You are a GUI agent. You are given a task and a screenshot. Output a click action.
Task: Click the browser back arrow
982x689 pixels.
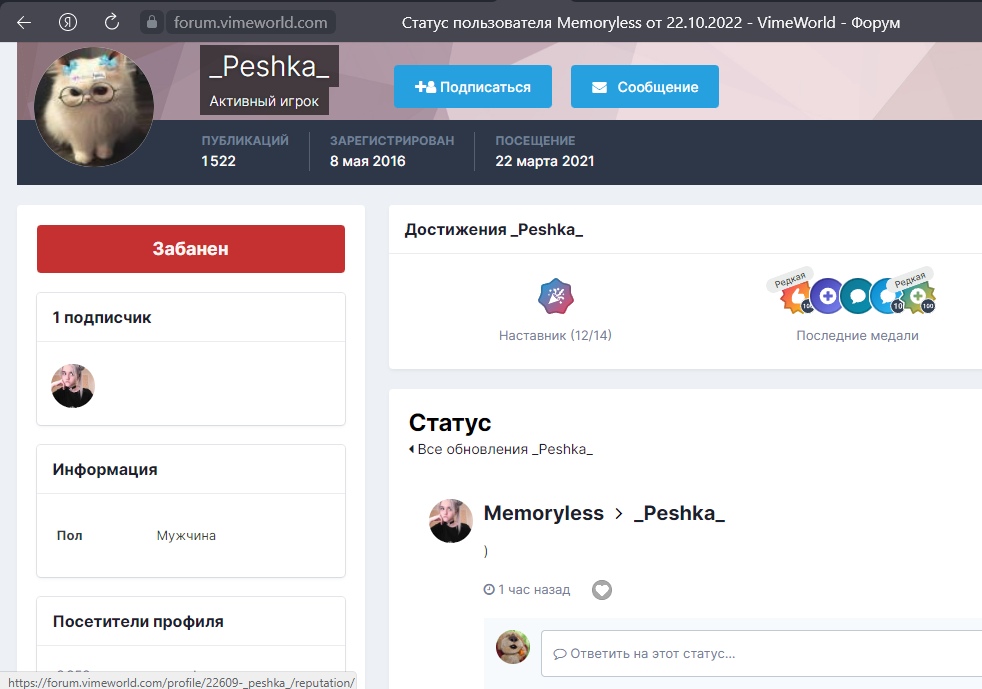pyautogui.click(x=24, y=22)
